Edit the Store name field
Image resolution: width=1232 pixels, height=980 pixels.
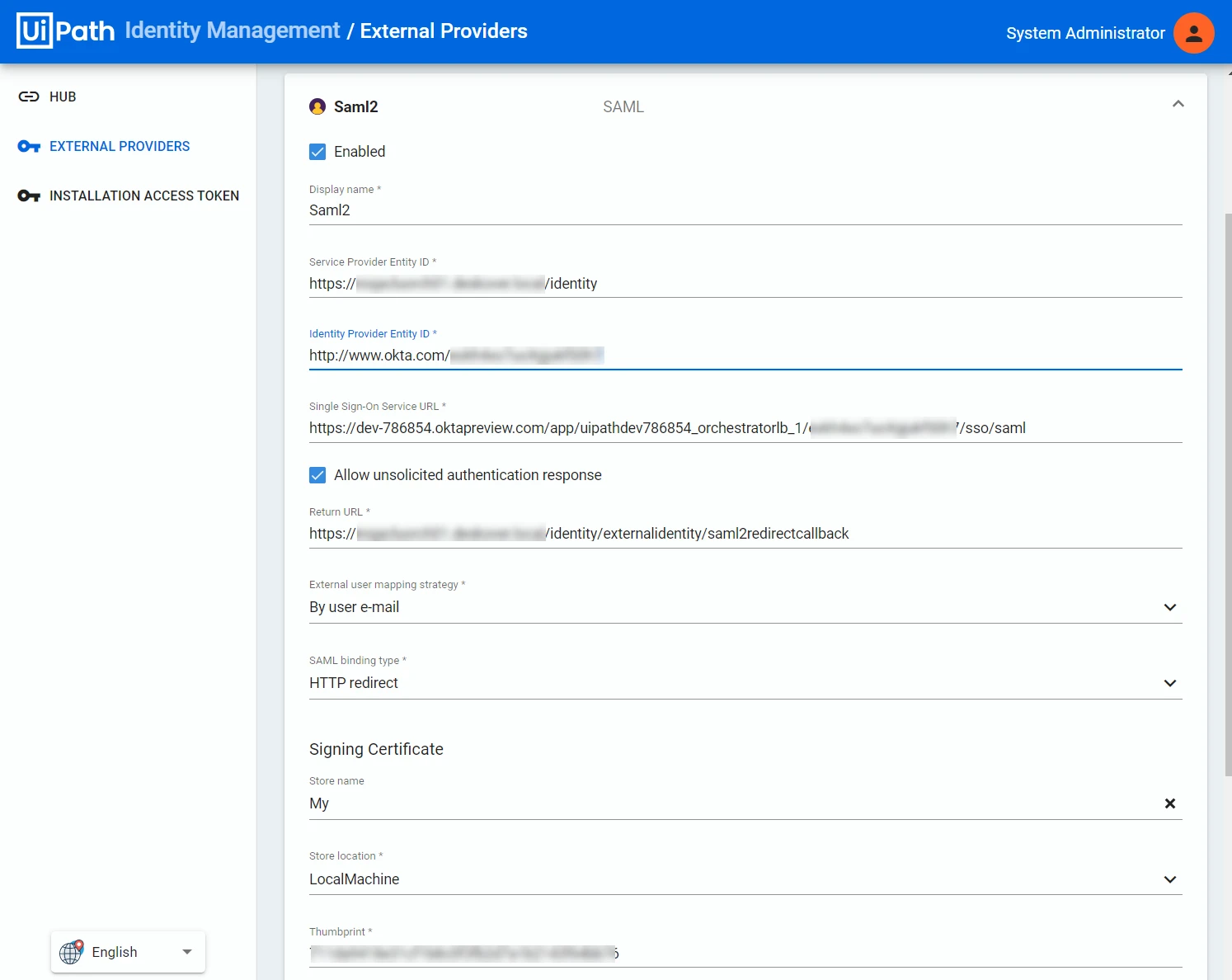click(732, 803)
